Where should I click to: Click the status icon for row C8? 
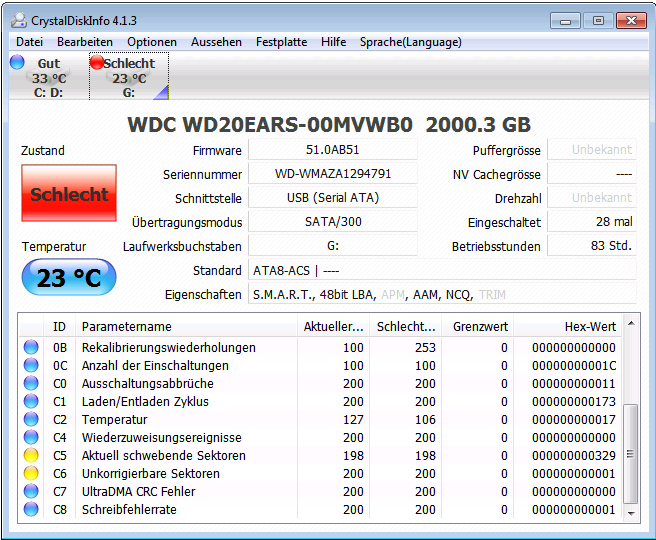pos(31,509)
